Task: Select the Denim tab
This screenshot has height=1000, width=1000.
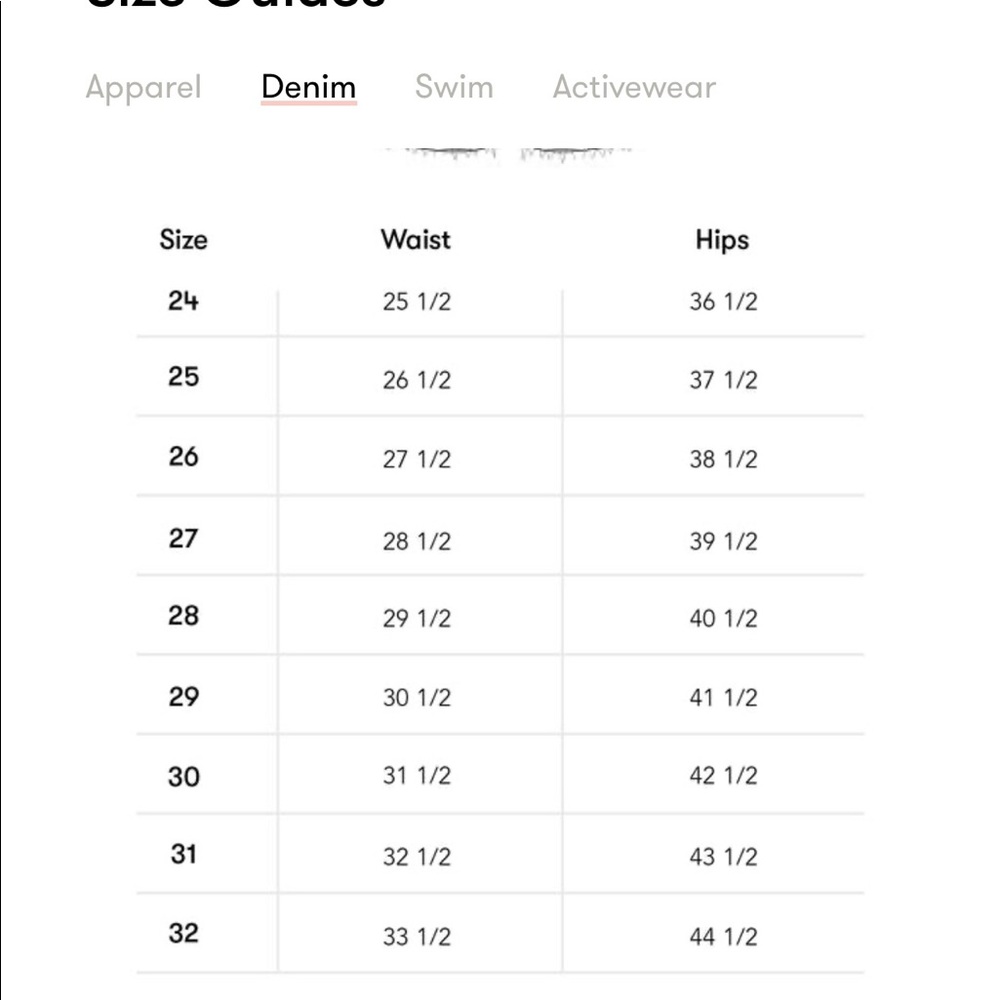Action: 308,87
